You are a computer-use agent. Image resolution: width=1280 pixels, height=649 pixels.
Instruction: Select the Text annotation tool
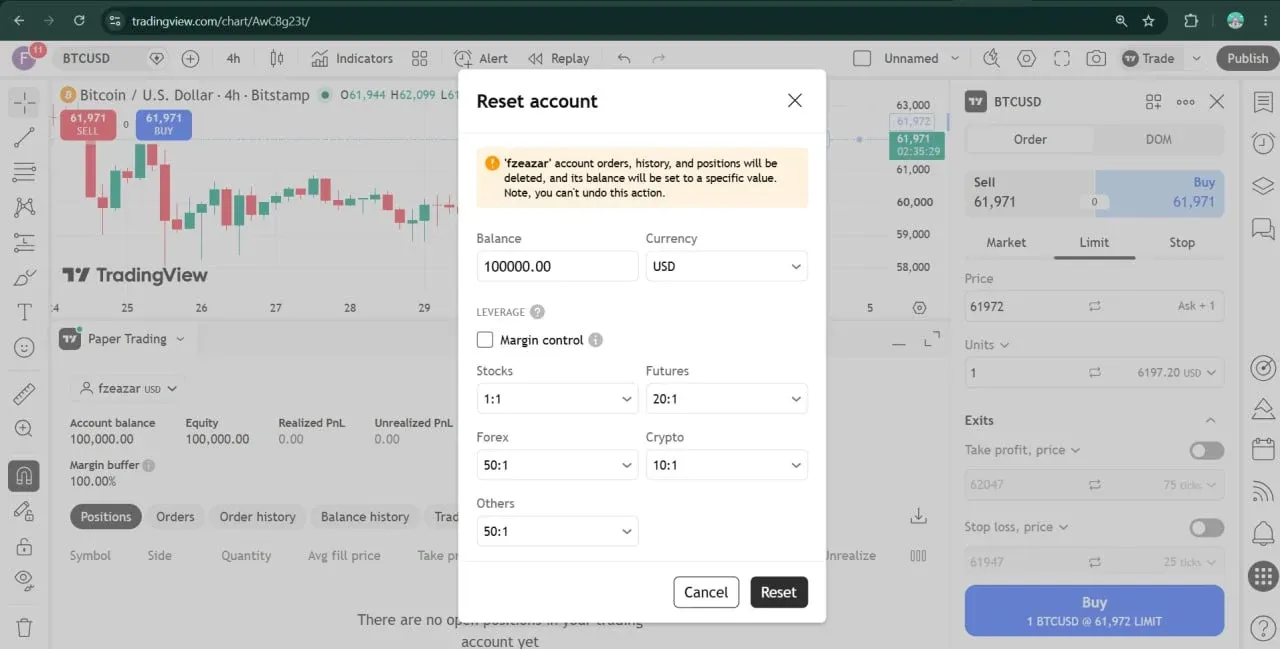(x=24, y=312)
